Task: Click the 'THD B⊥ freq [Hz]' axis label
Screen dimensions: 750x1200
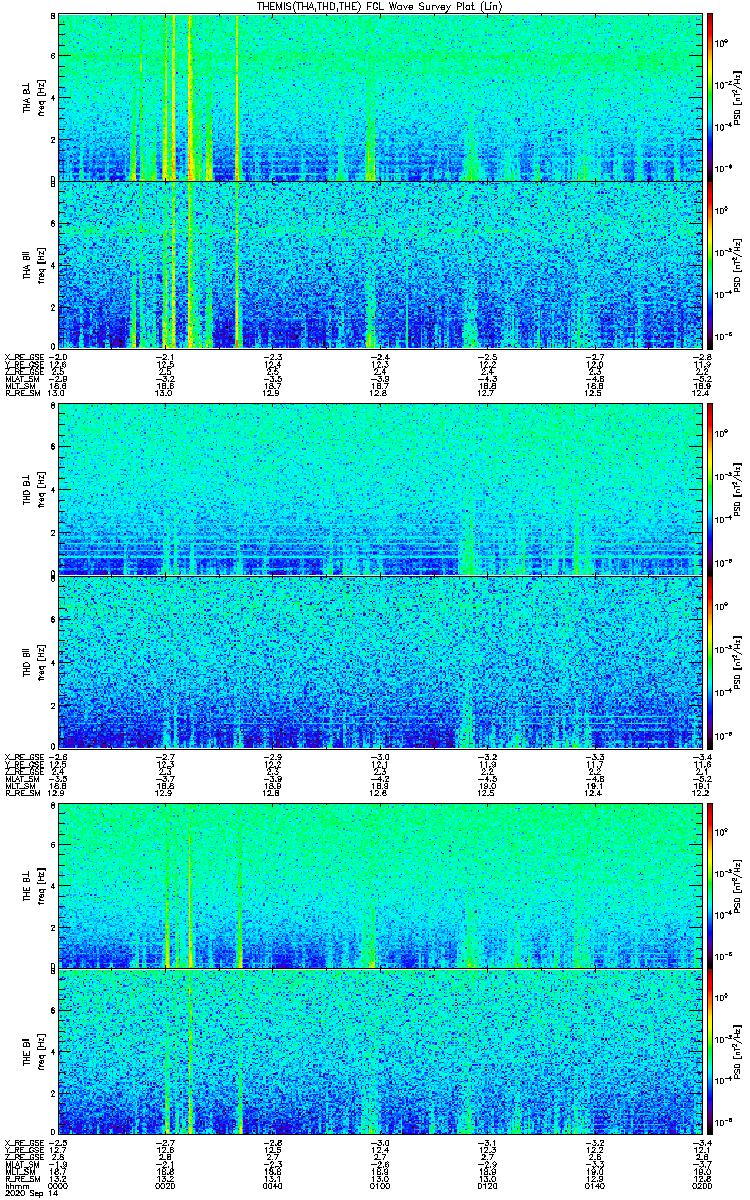Action: pos(35,490)
